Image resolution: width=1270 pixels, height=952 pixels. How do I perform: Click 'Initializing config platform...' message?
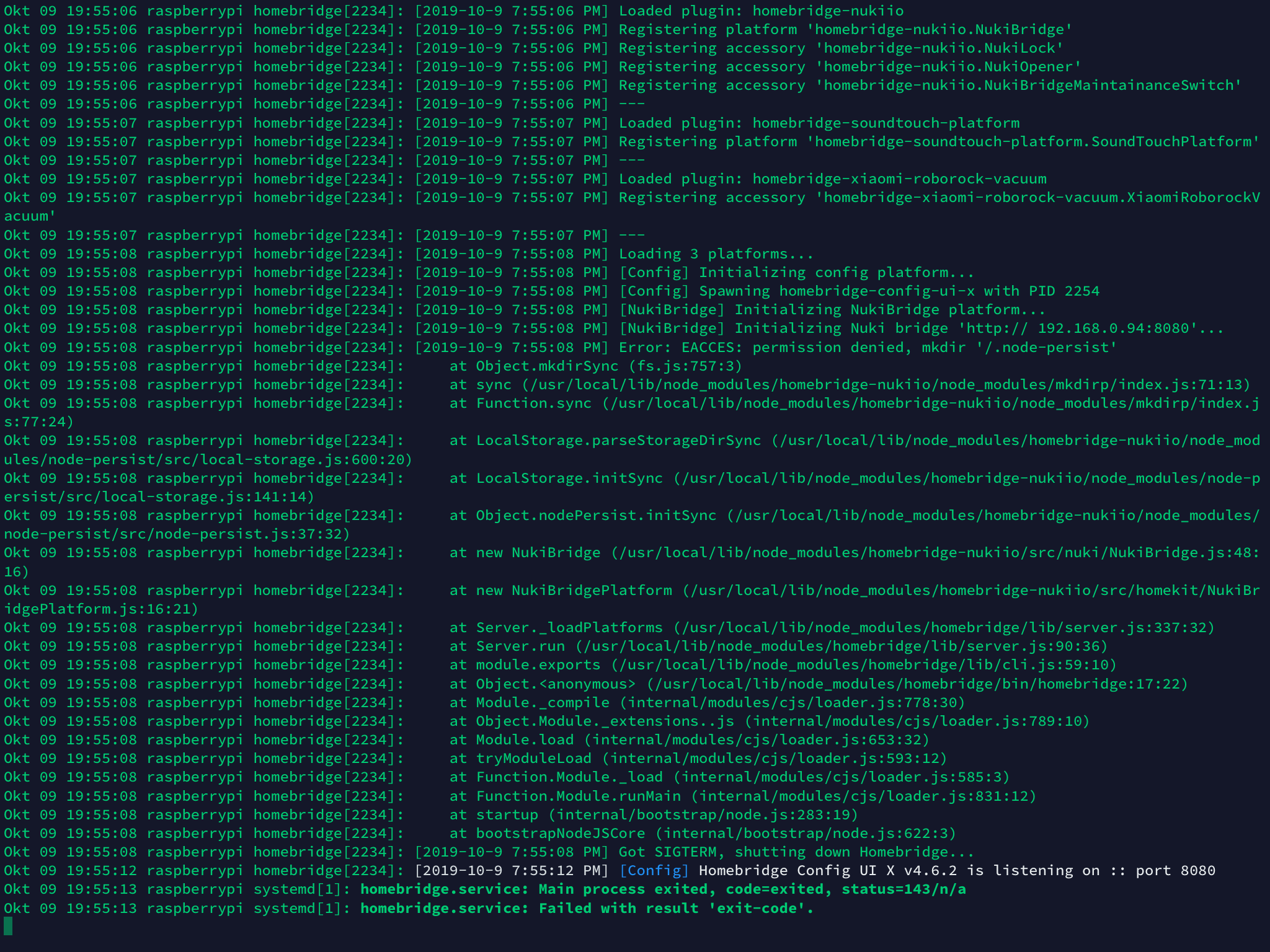(x=837, y=272)
